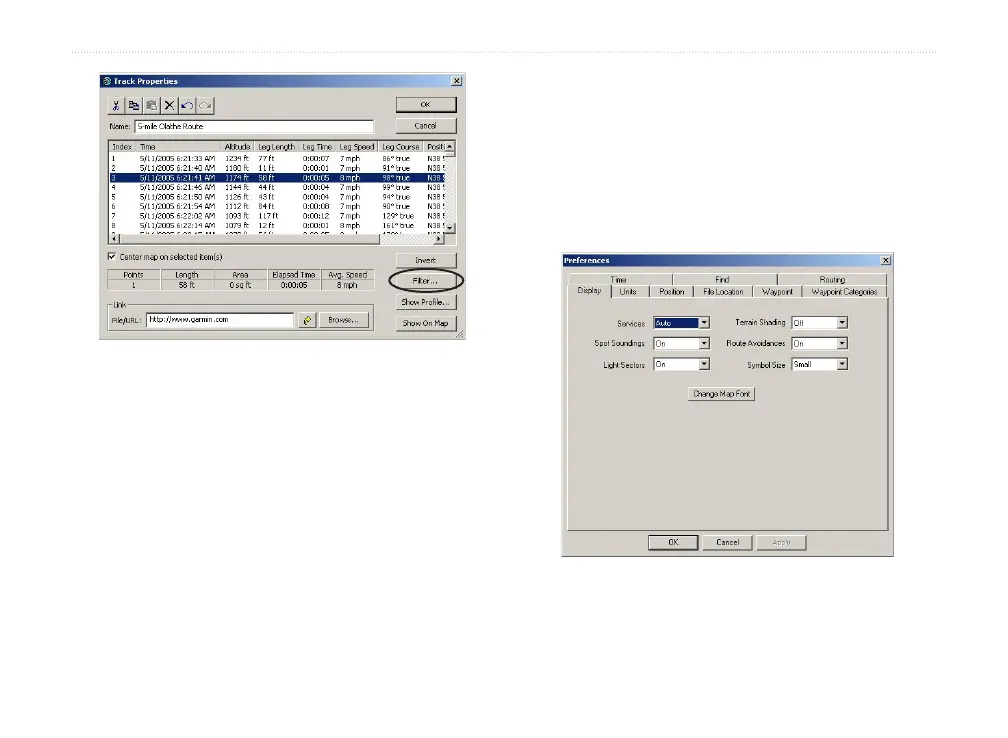
Task: Open the Symbol Size dropdown
Action: pos(842,365)
